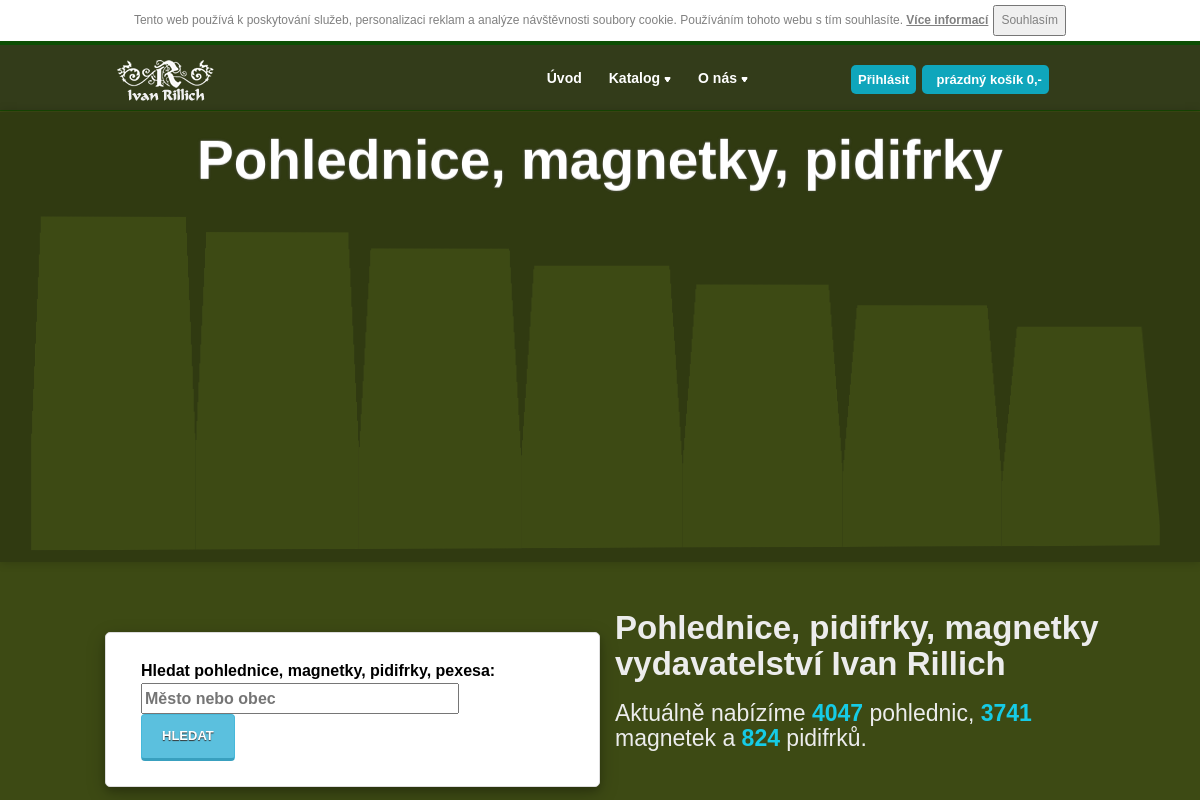Open the prázdný košík cart button
Screen dimensions: 1200x800
tap(985, 80)
